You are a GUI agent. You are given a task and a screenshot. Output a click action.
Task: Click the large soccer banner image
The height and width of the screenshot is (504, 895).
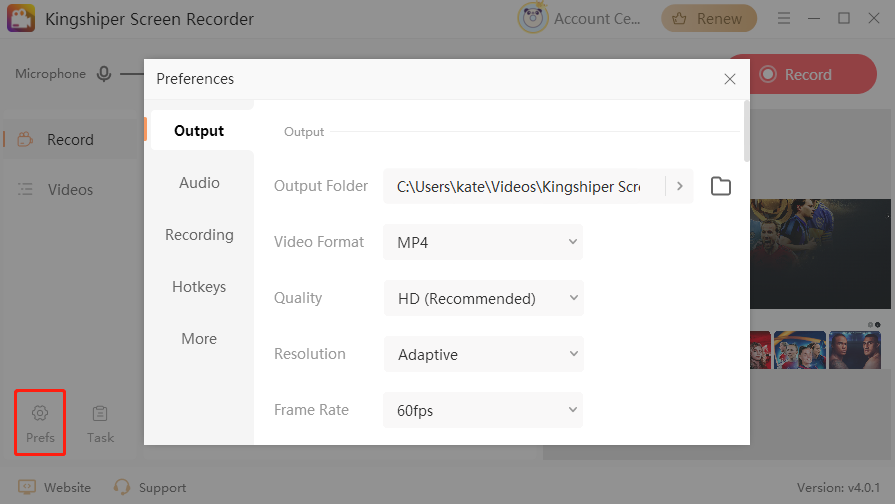click(820, 253)
